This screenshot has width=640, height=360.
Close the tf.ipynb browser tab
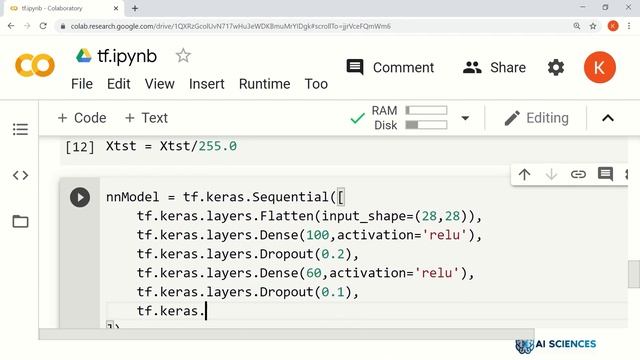pos(116,8)
